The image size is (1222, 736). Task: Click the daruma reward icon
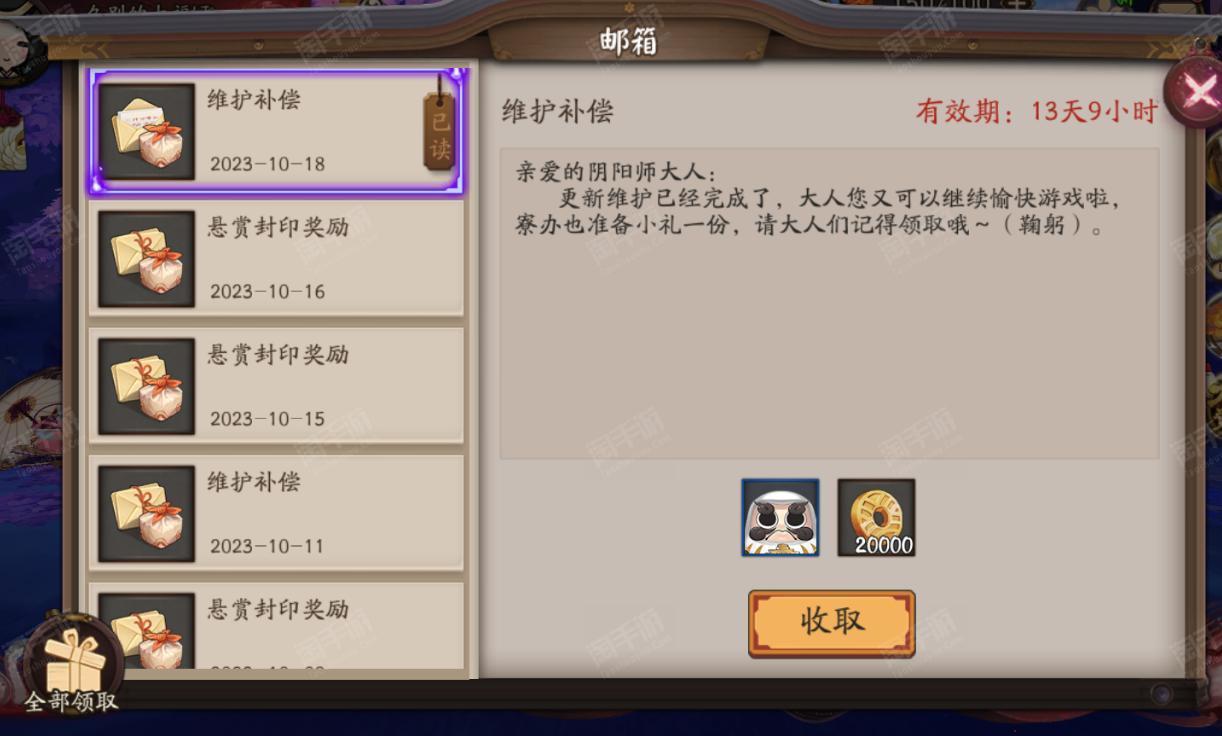coord(780,517)
